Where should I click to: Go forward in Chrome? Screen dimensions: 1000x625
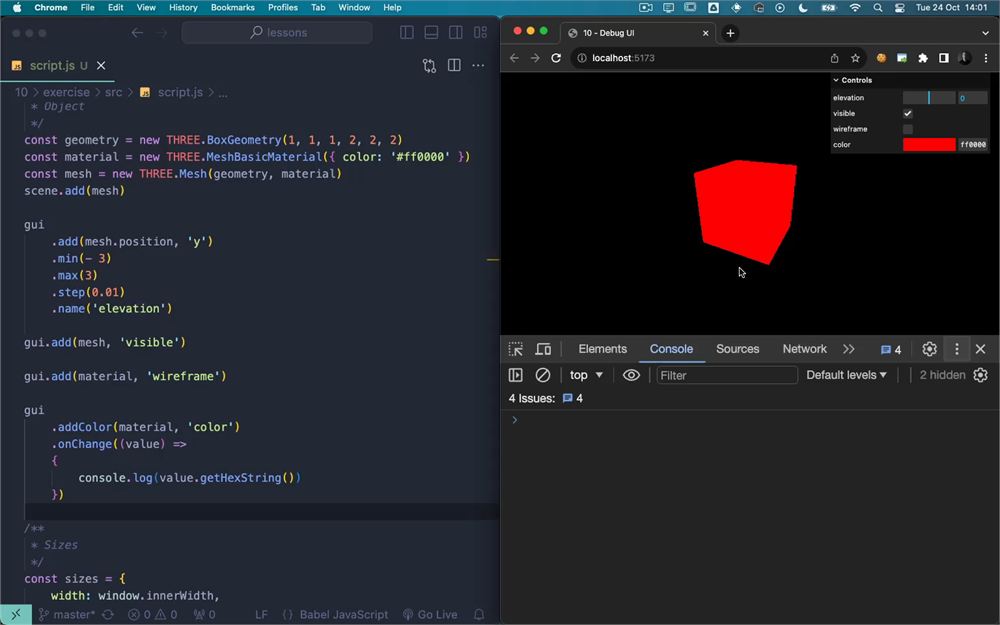(535, 58)
